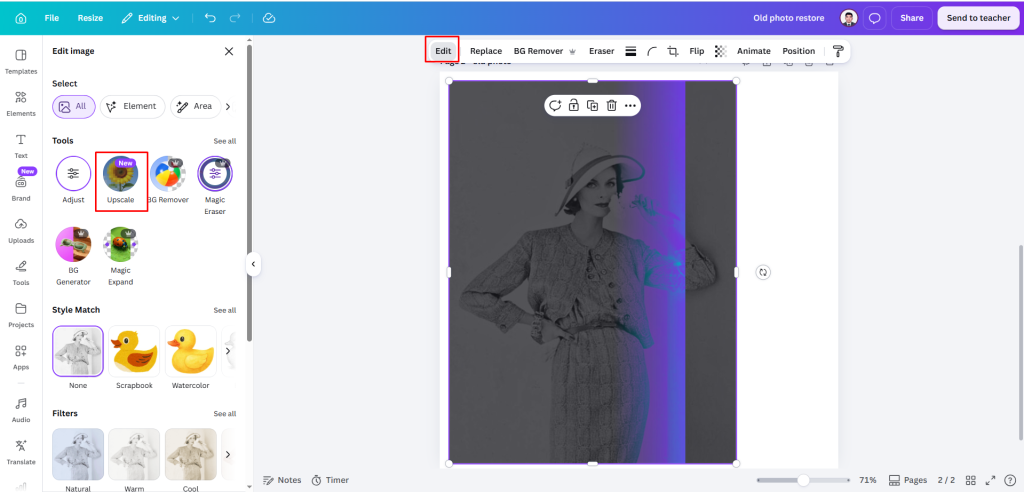Screen dimensions: 1024x492
Task: Click See all next to Tools
Action: pyautogui.click(x=225, y=141)
